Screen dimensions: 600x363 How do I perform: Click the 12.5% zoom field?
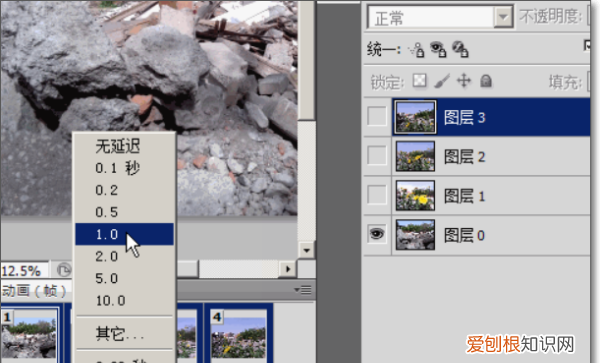pyautogui.click(x=24, y=271)
